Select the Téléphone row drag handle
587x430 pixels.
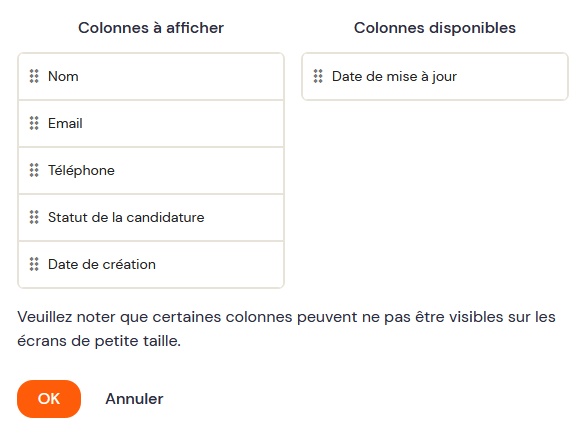[x=34, y=170]
